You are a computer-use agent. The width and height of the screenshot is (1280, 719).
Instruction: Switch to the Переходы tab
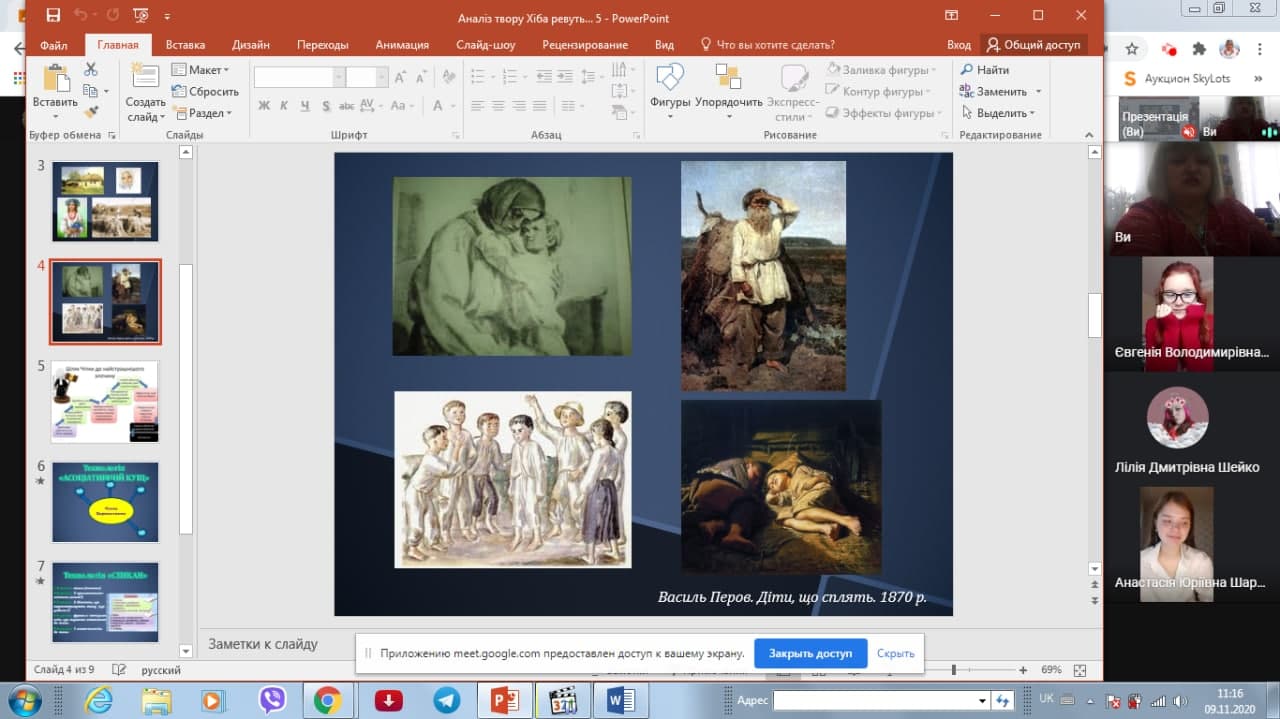[322, 45]
